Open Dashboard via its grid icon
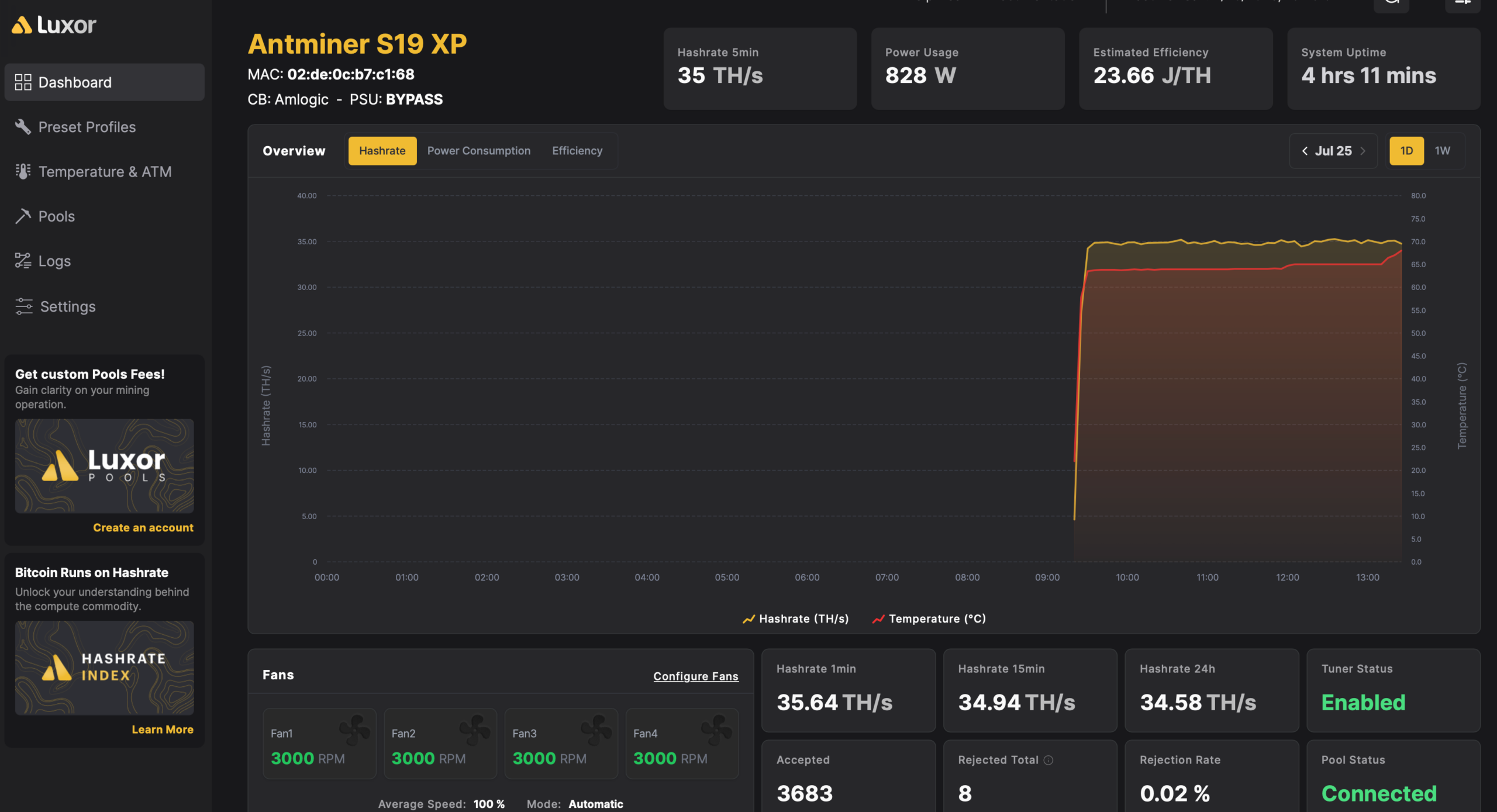This screenshot has height=812, width=1497. pyautogui.click(x=23, y=82)
